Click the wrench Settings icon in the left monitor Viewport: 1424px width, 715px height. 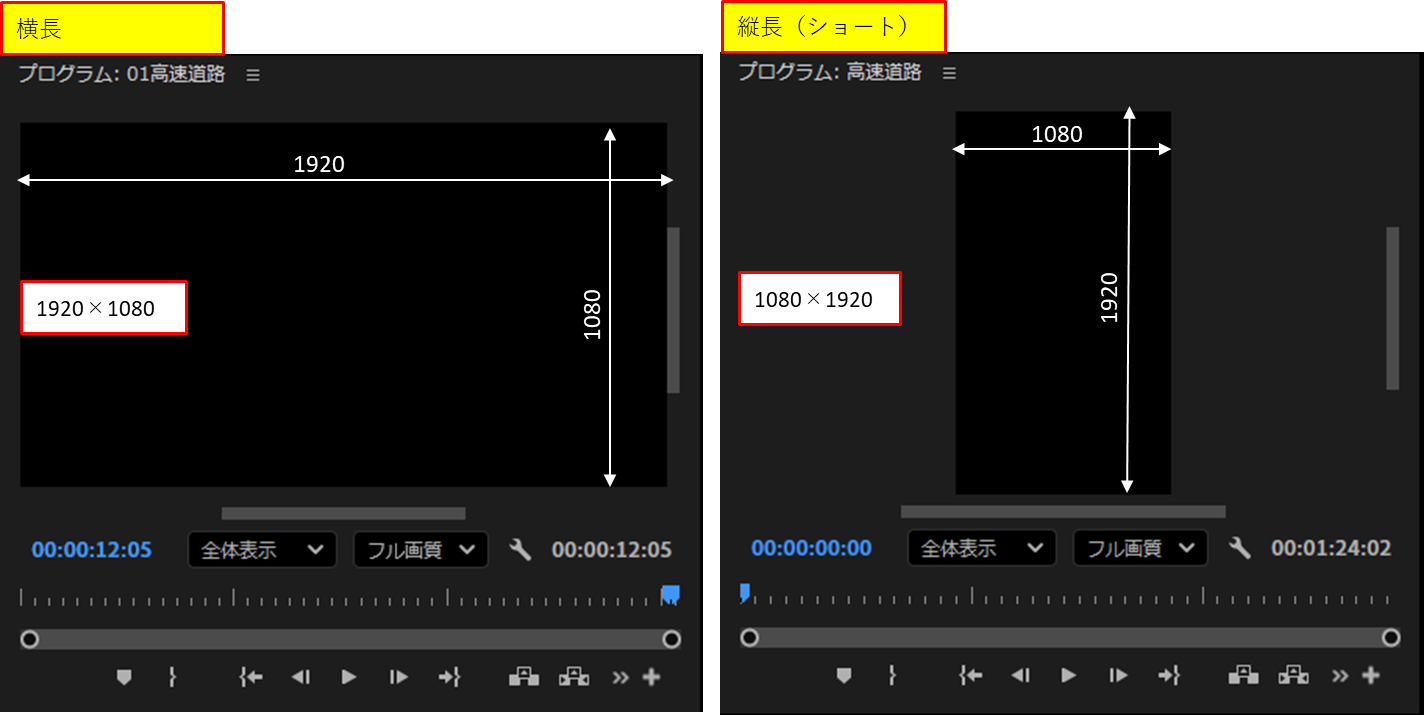click(520, 549)
